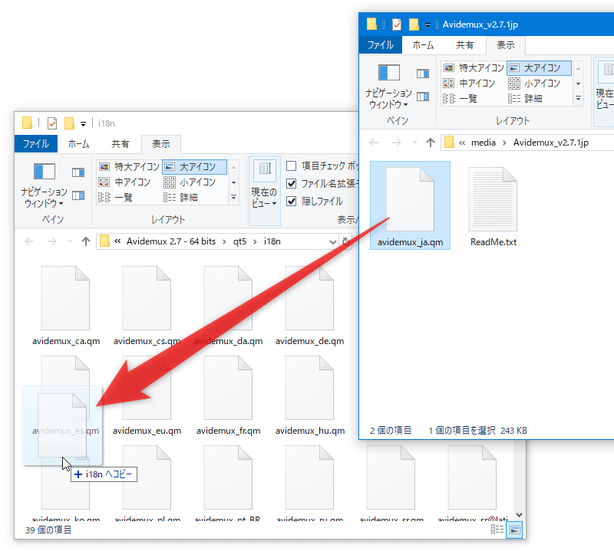Select ReadMe.txt file
Image resolution: width=614 pixels, height=551 pixels.
[x=493, y=206]
